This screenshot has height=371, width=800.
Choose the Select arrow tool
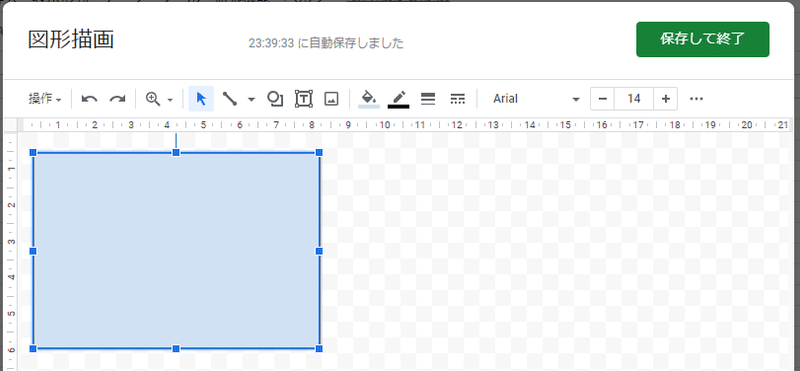point(201,99)
